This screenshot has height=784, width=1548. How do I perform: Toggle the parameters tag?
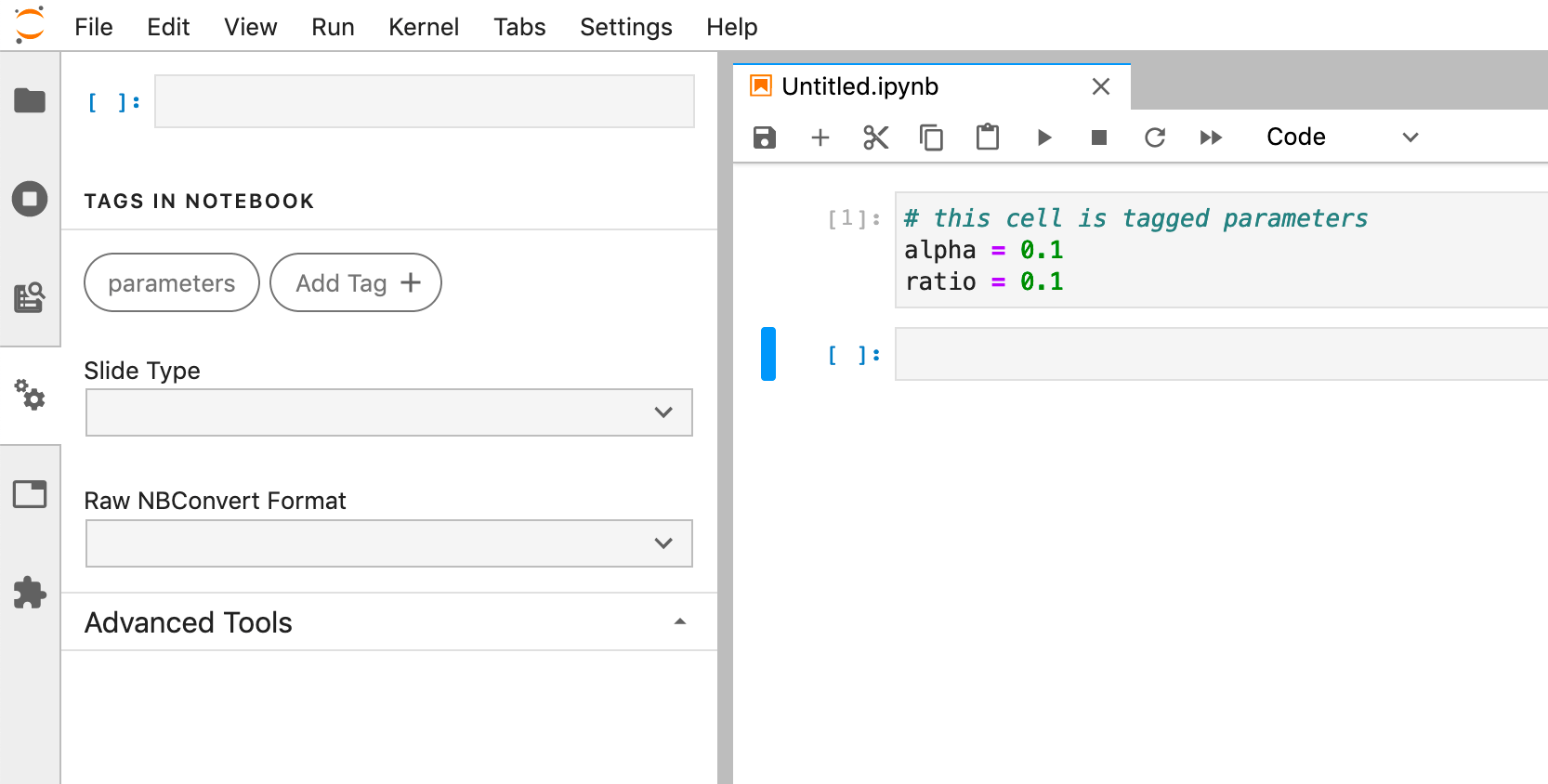click(171, 283)
